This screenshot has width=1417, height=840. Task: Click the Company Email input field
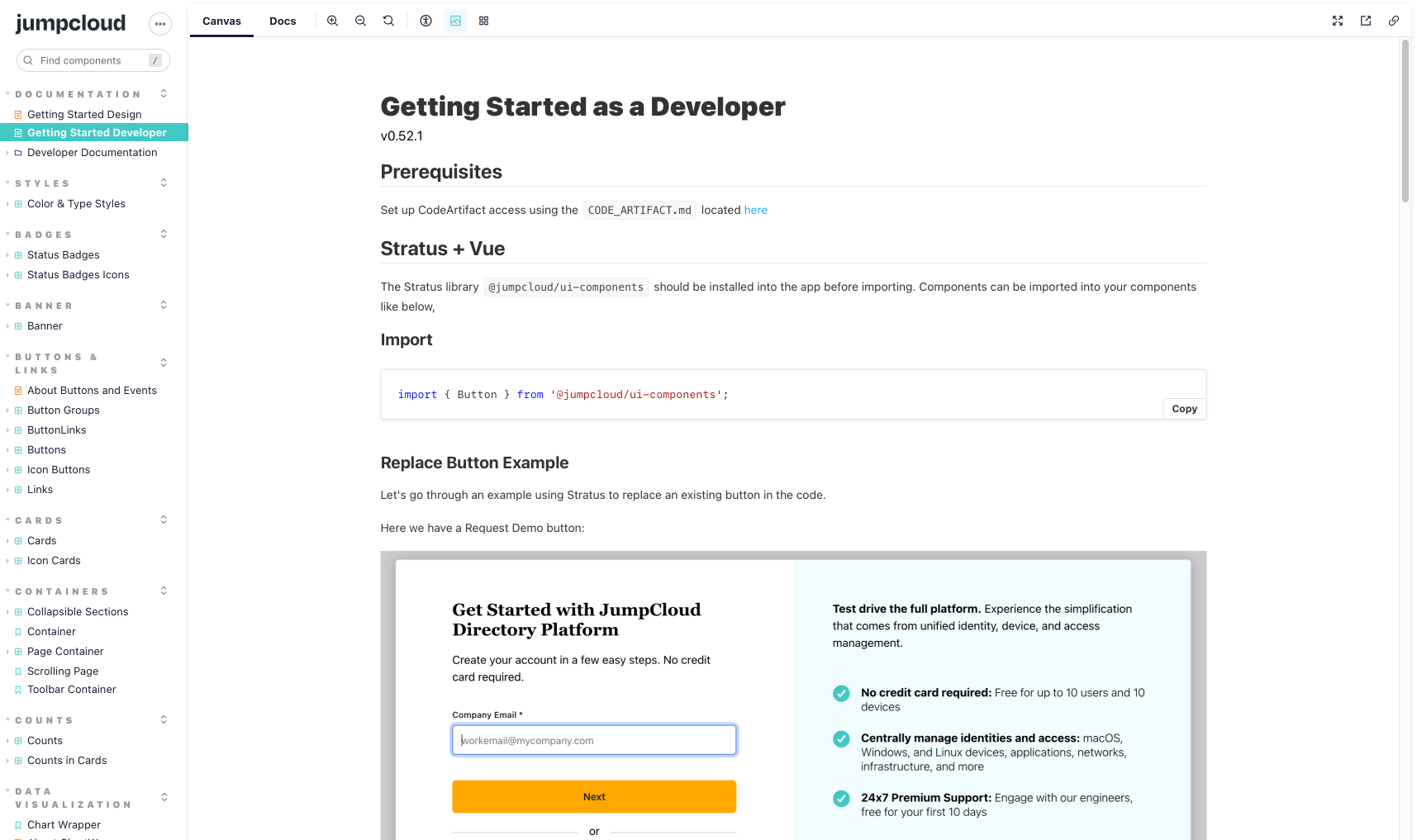(594, 740)
